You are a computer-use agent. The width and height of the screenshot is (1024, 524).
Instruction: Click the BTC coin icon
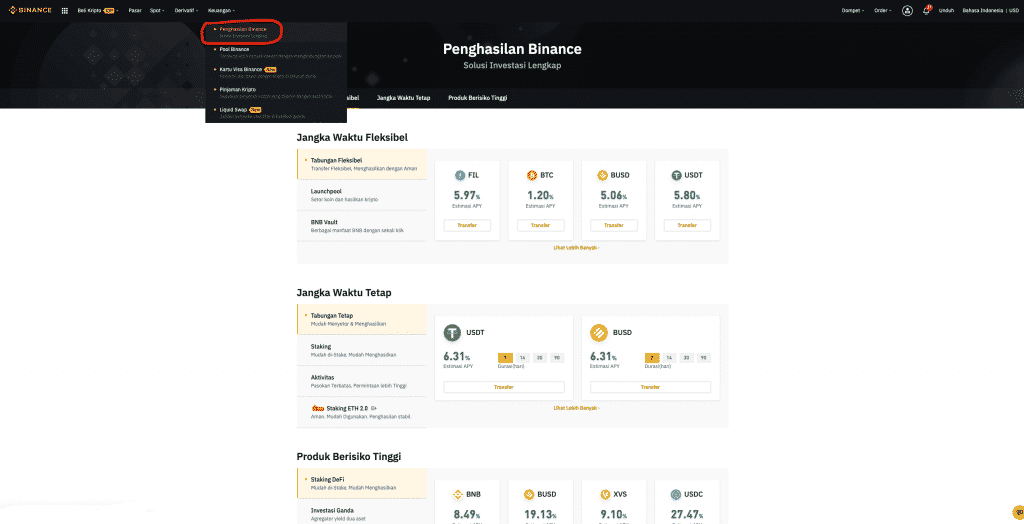533,175
